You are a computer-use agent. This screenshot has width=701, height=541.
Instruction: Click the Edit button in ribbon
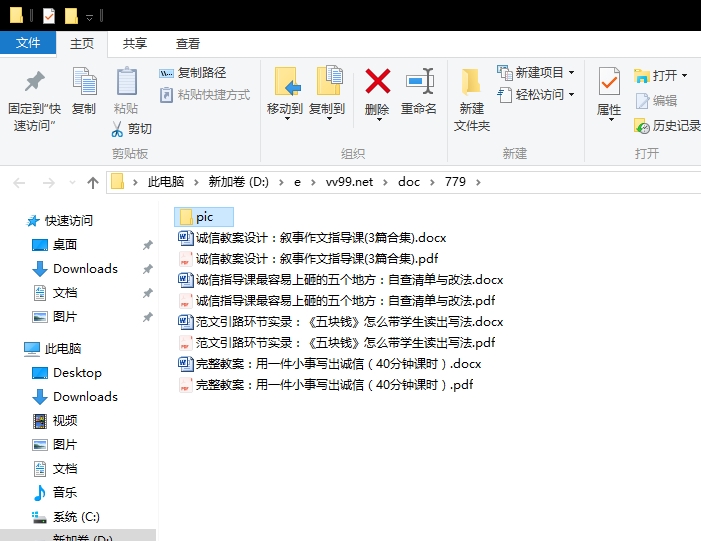(x=656, y=101)
